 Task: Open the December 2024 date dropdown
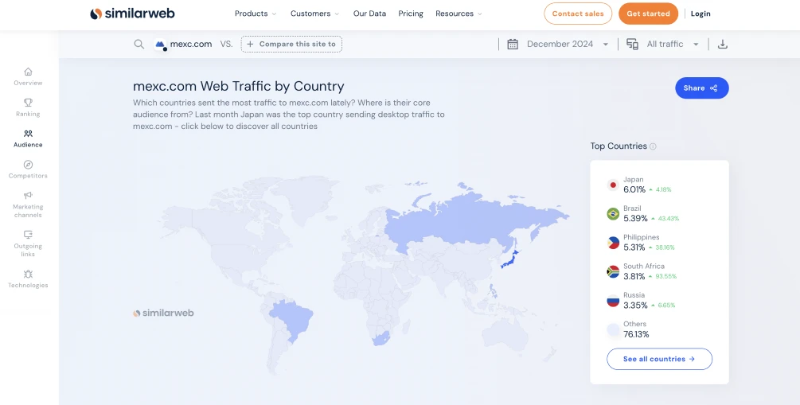click(568, 44)
